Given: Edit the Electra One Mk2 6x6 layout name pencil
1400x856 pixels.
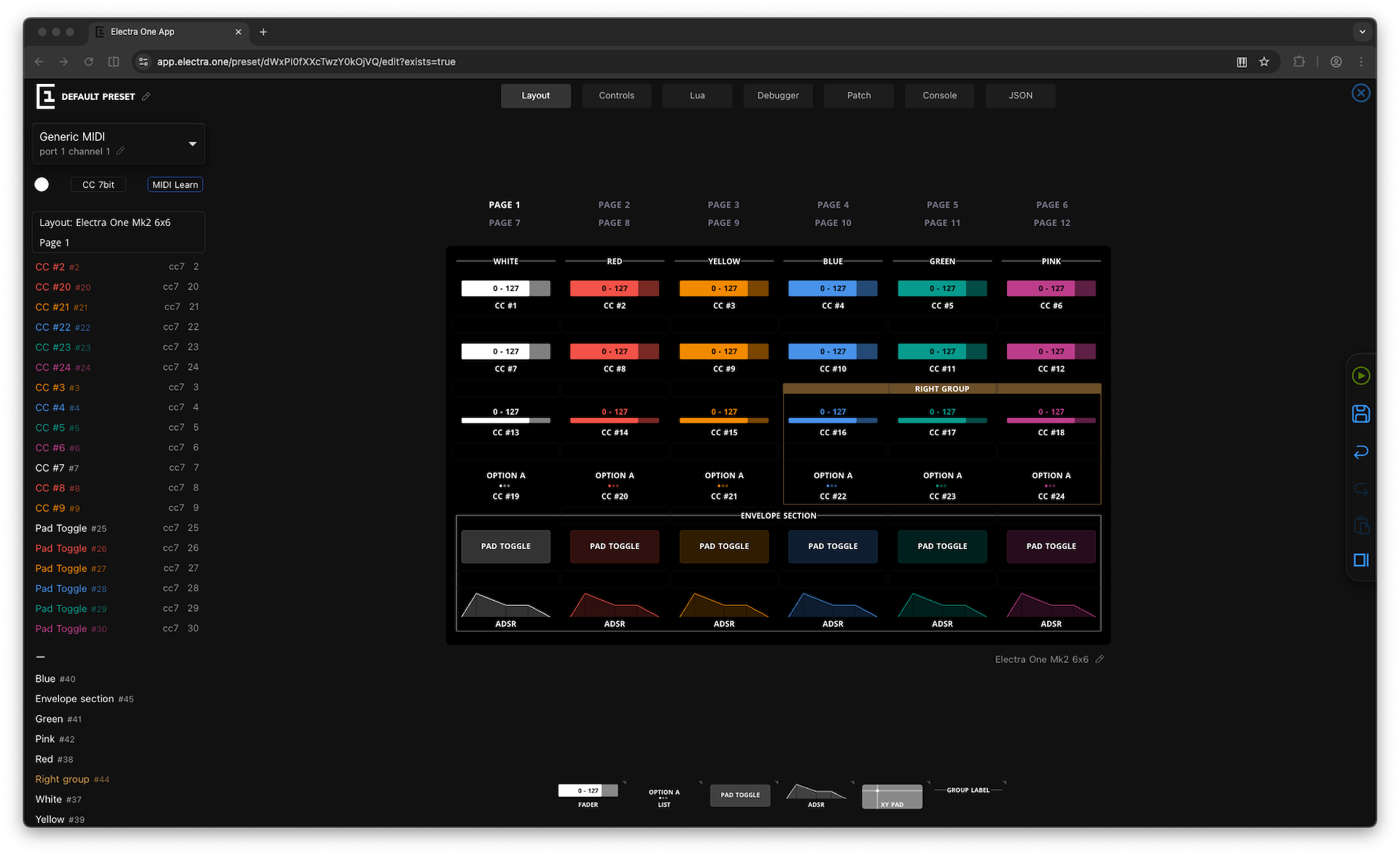Looking at the screenshot, I should point(1100,659).
